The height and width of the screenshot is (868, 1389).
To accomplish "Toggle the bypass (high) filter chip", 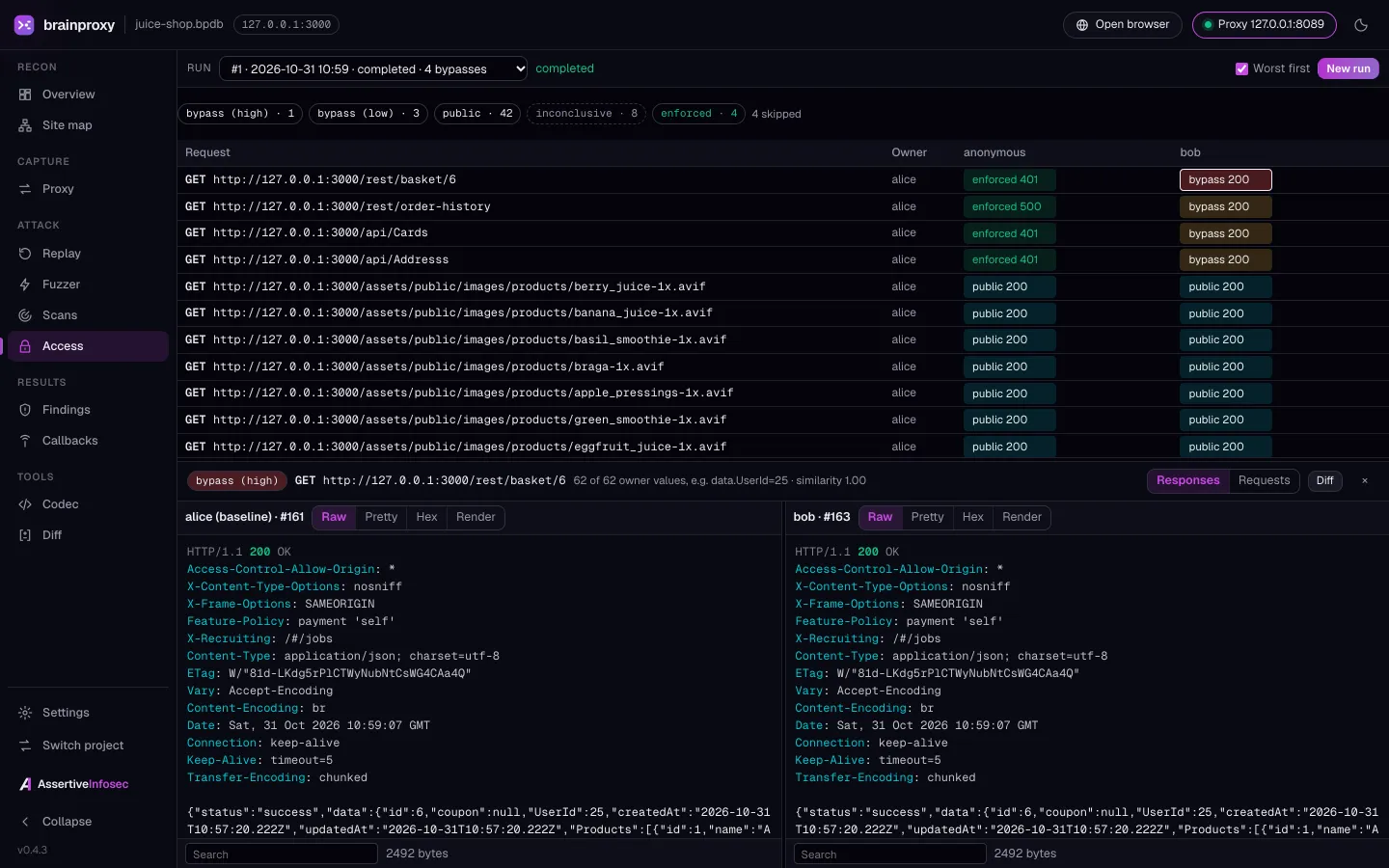I will pyautogui.click(x=240, y=114).
